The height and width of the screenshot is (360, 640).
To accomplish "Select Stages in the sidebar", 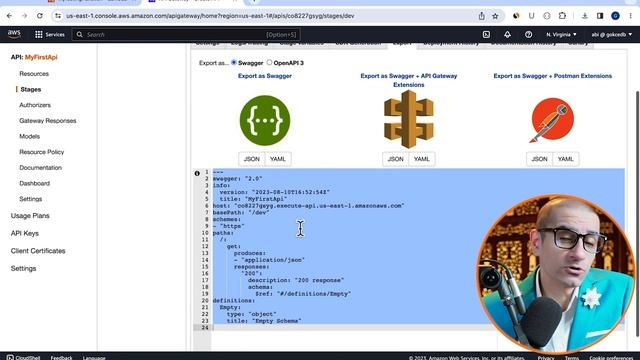I will (31, 89).
